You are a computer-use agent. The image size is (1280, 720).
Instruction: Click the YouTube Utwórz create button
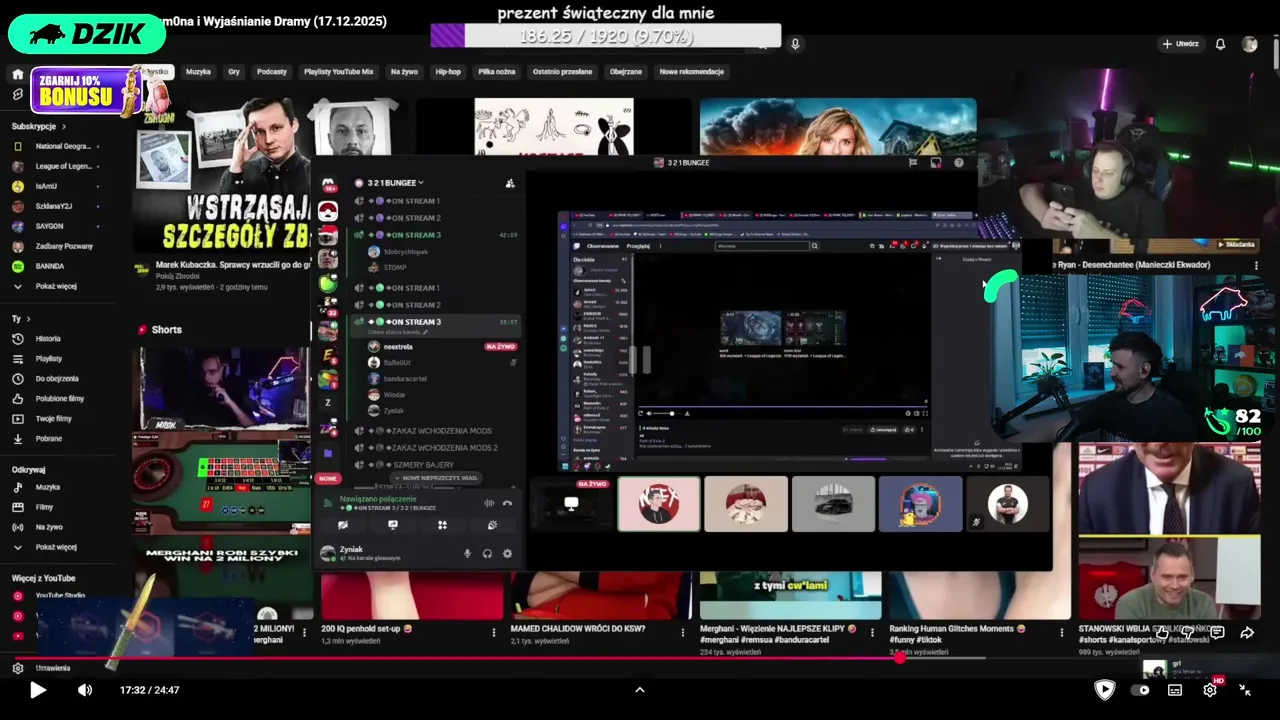(1180, 44)
